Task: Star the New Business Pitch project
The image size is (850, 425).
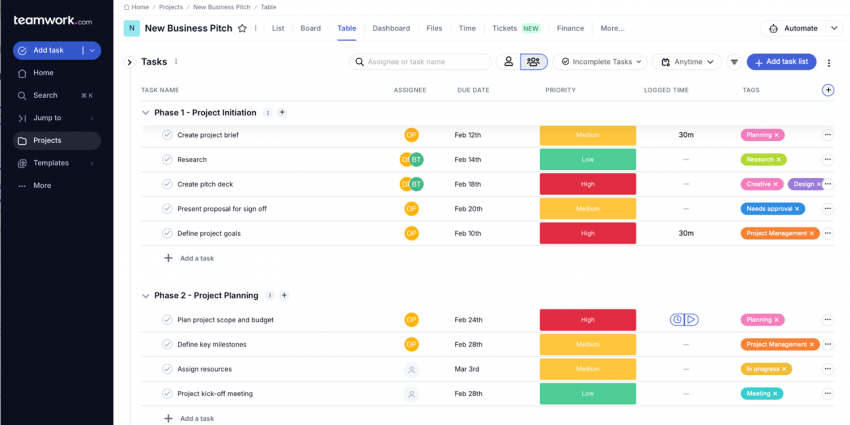Action: coord(242,28)
